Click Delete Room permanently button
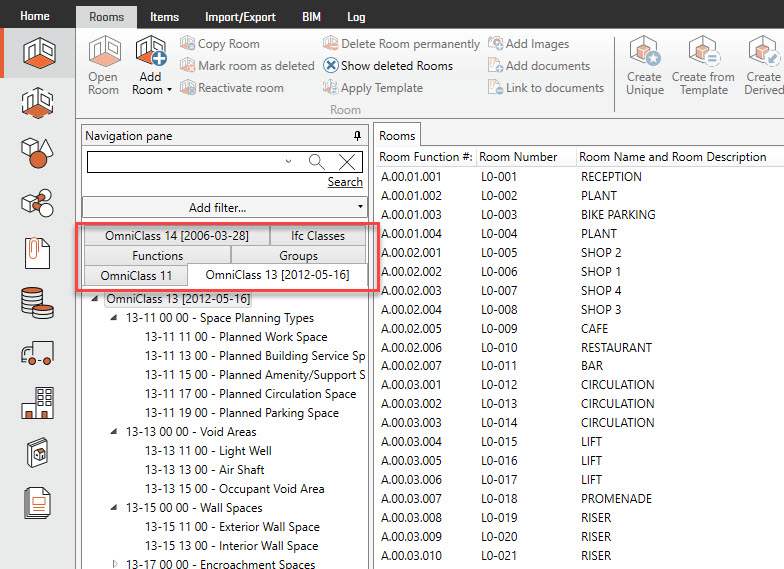The width and height of the screenshot is (784, 569). coord(401,44)
